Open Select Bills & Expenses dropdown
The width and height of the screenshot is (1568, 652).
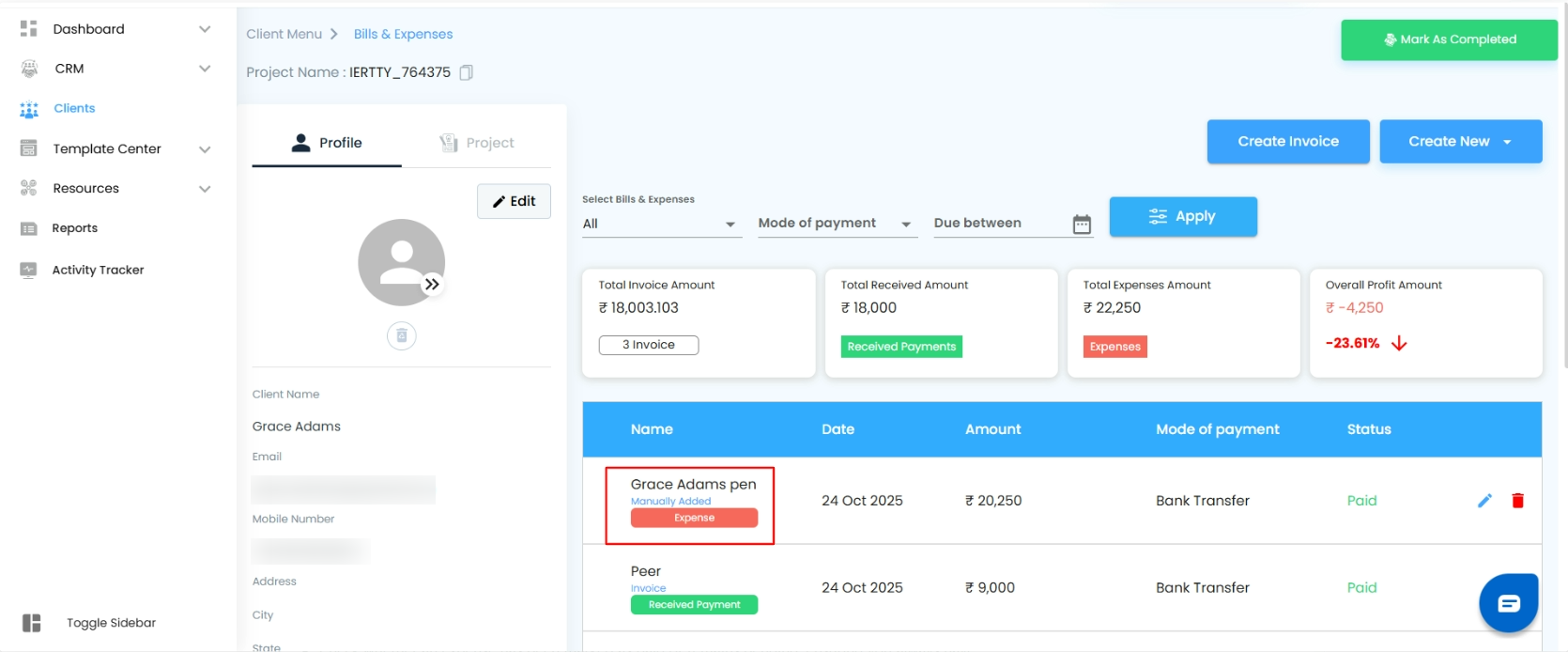point(661,224)
